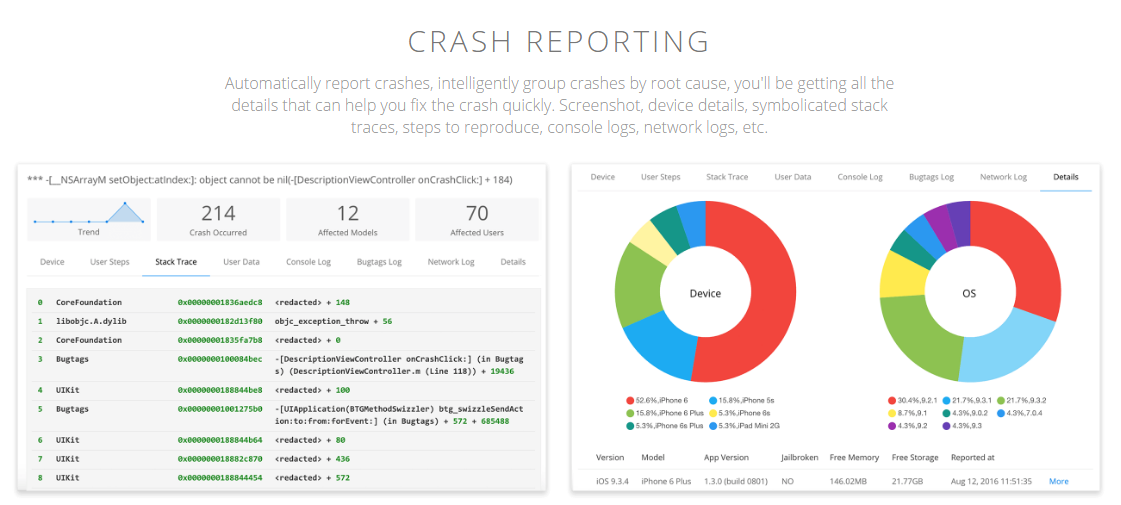Click the Device label inside the donut chart

pyautogui.click(x=705, y=293)
